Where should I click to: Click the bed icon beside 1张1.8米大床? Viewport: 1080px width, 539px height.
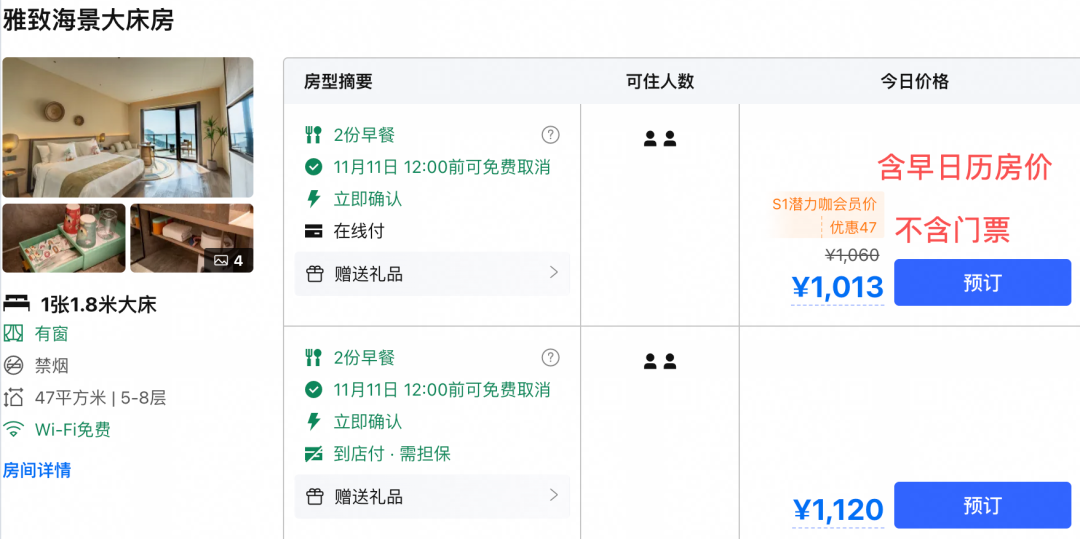tap(17, 303)
